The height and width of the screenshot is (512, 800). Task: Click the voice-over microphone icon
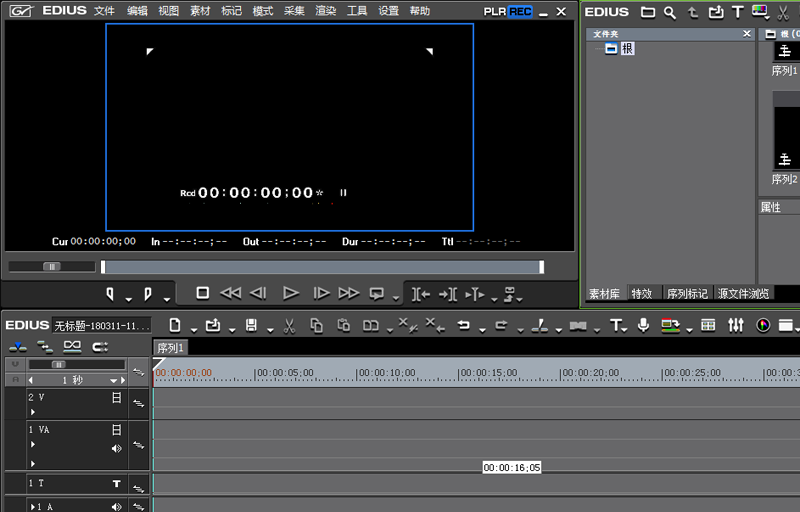tap(643, 325)
